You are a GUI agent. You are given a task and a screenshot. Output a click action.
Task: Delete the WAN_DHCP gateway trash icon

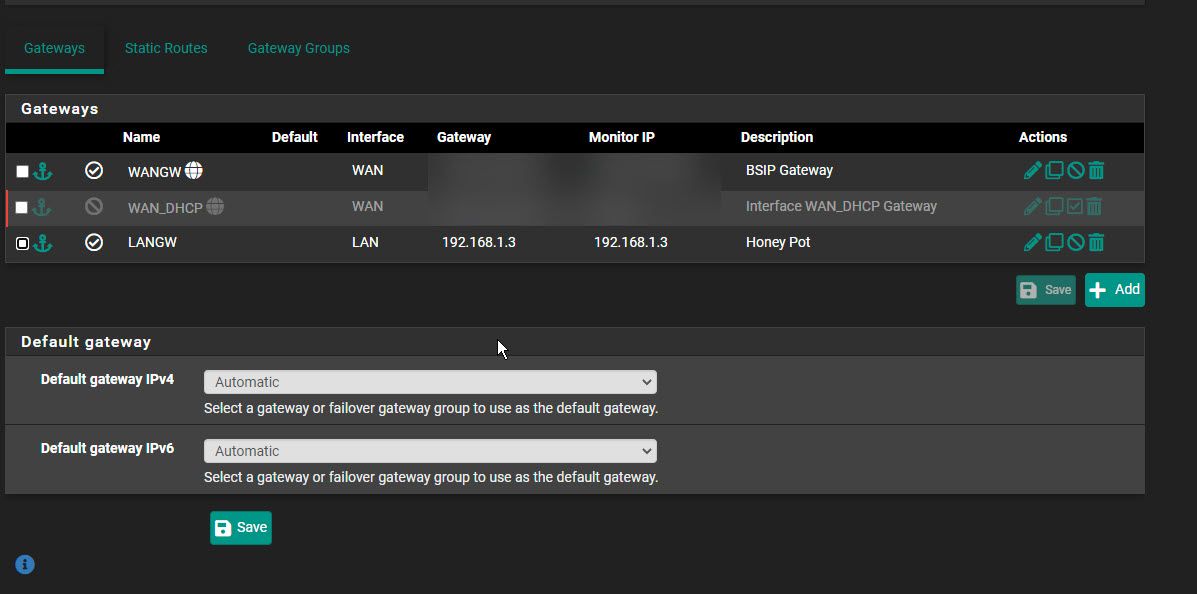coord(1094,206)
